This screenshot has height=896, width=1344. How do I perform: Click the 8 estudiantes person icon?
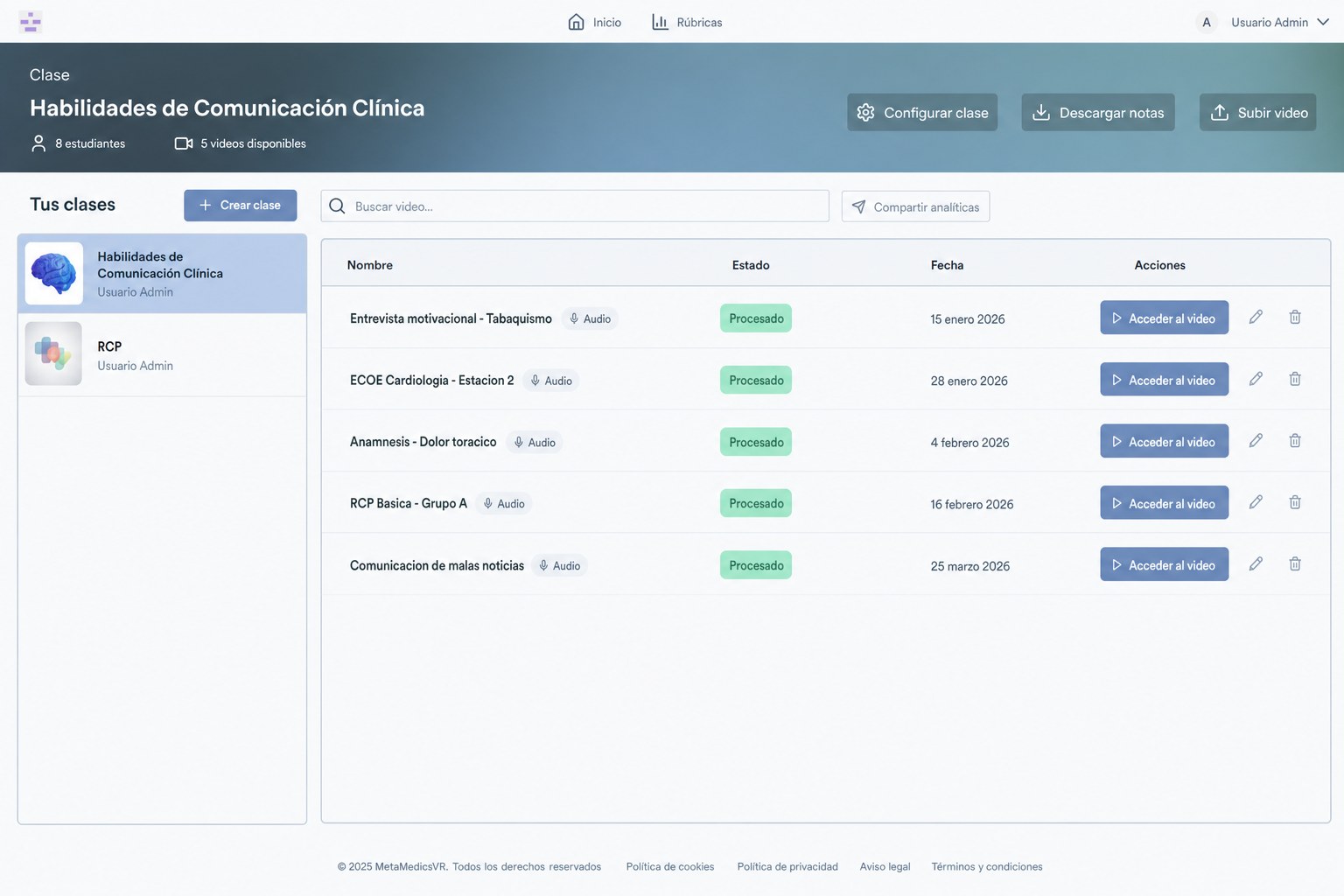coord(38,143)
